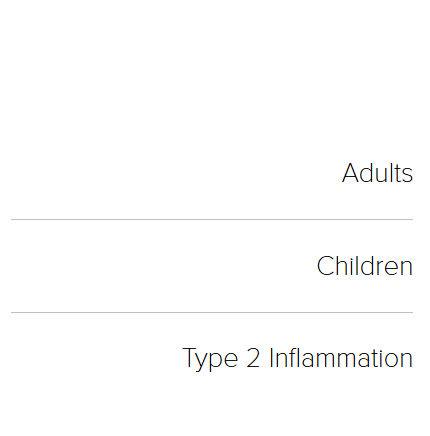Navigate to the Type 2 Inflammation section
The width and height of the screenshot is (430, 436).
pyautogui.click(x=298, y=359)
